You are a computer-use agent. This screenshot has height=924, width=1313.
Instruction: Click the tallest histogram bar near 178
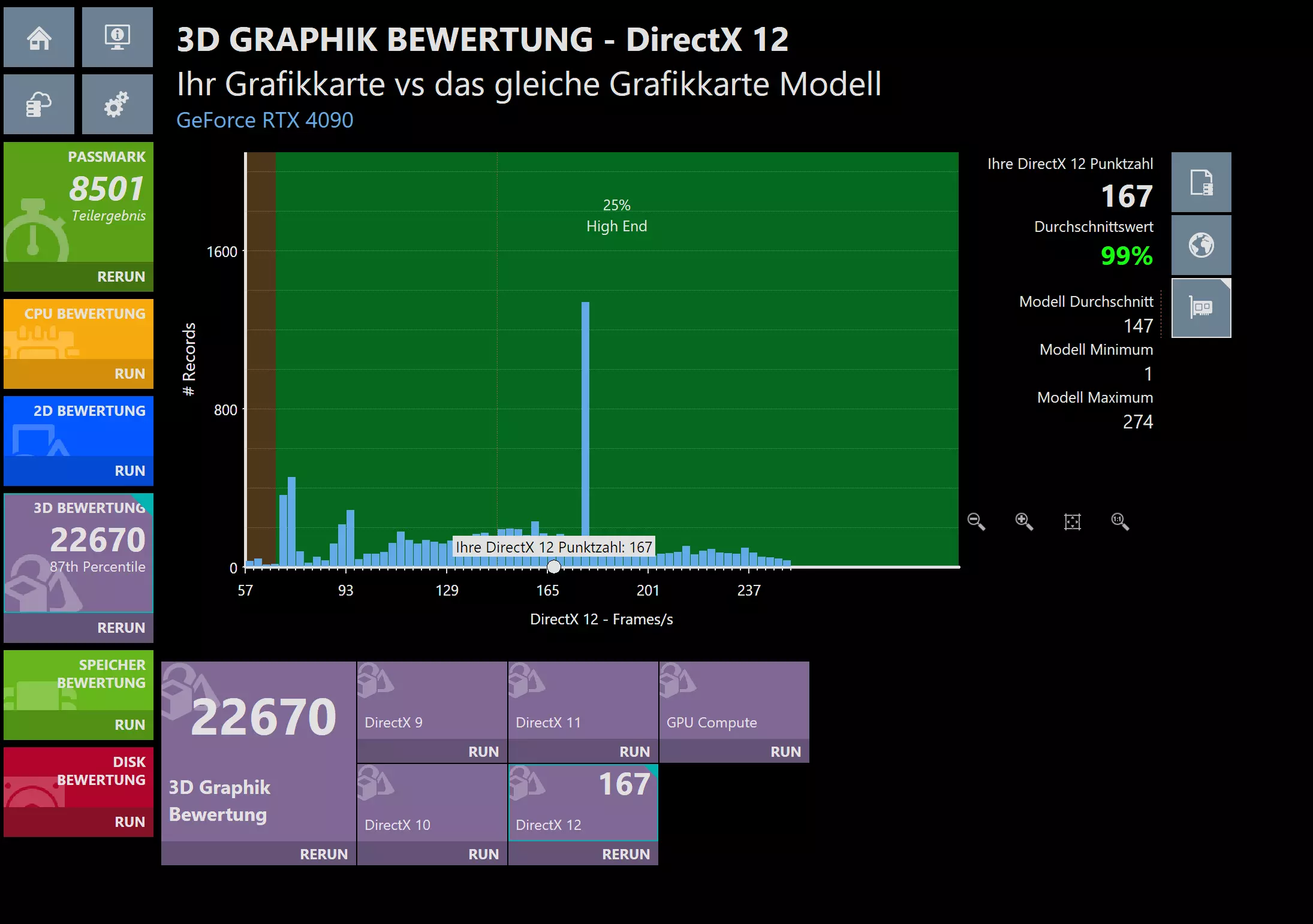pyautogui.click(x=585, y=434)
